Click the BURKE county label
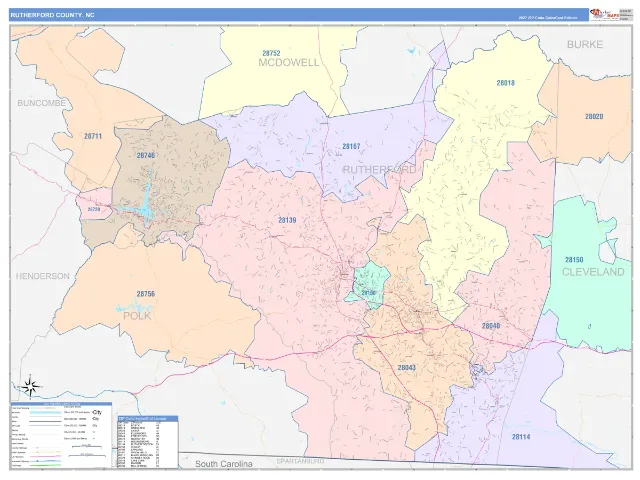640x480 pixels. (x=585, y=44)
